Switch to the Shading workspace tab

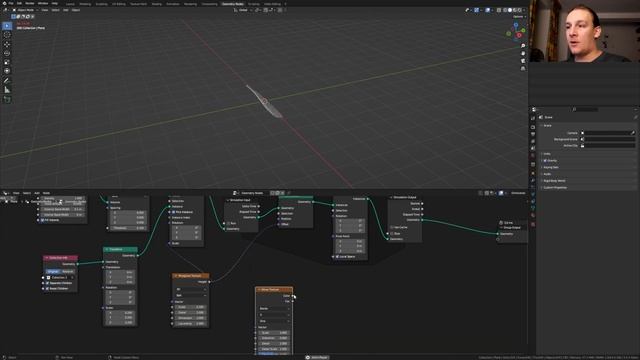coord(156,4)
